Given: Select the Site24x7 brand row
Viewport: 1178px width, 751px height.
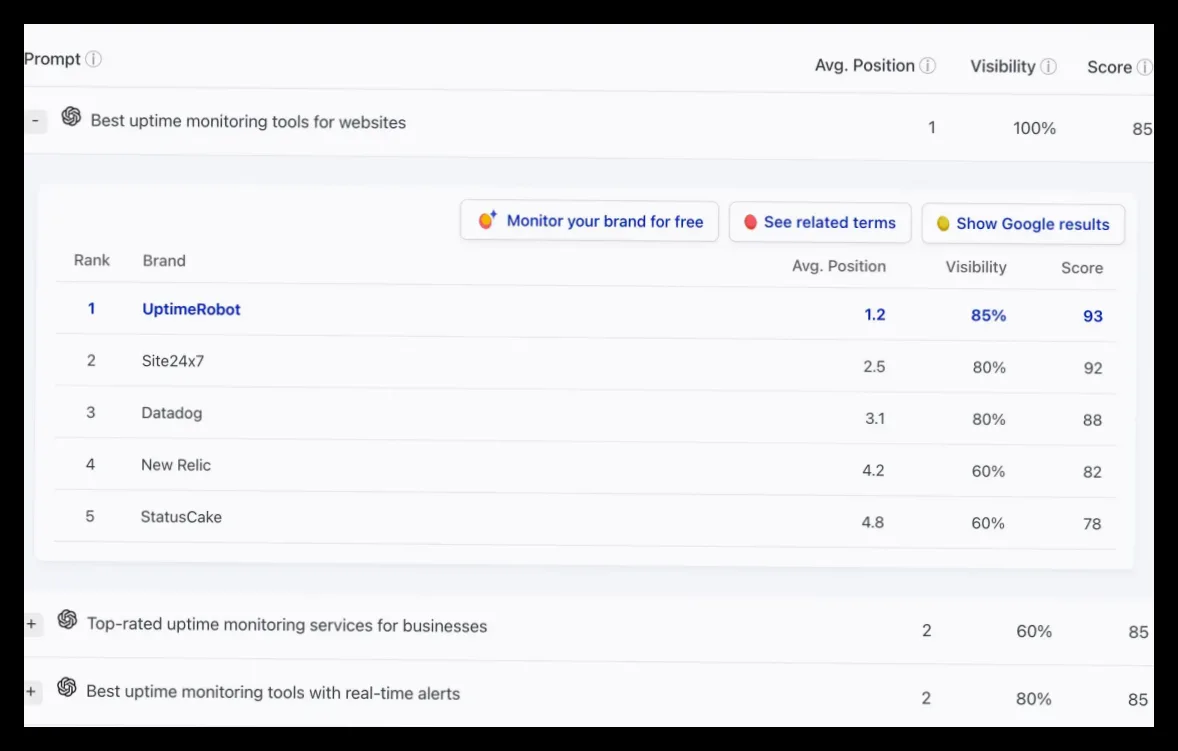Looking at the screenshot, I should [x=585, y=363].
